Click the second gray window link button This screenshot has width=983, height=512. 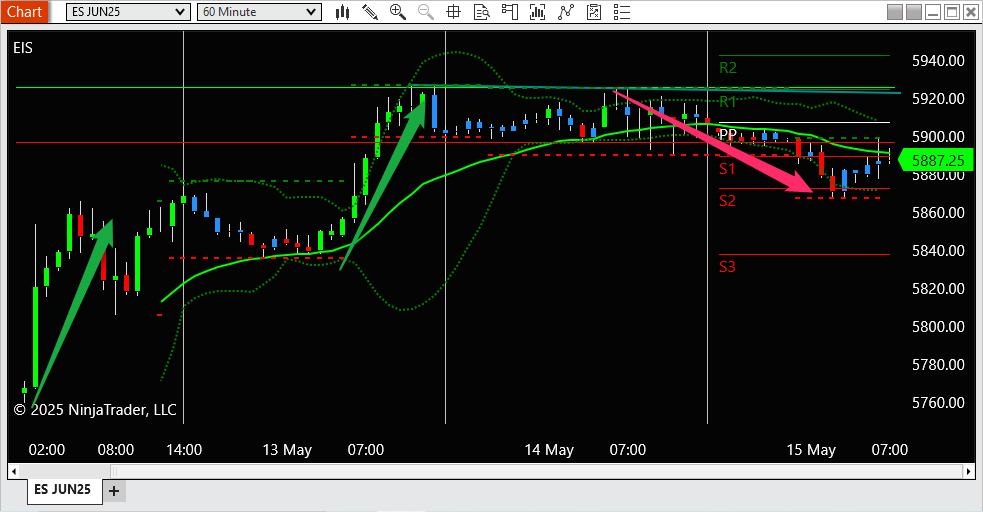tap(914, 12)
